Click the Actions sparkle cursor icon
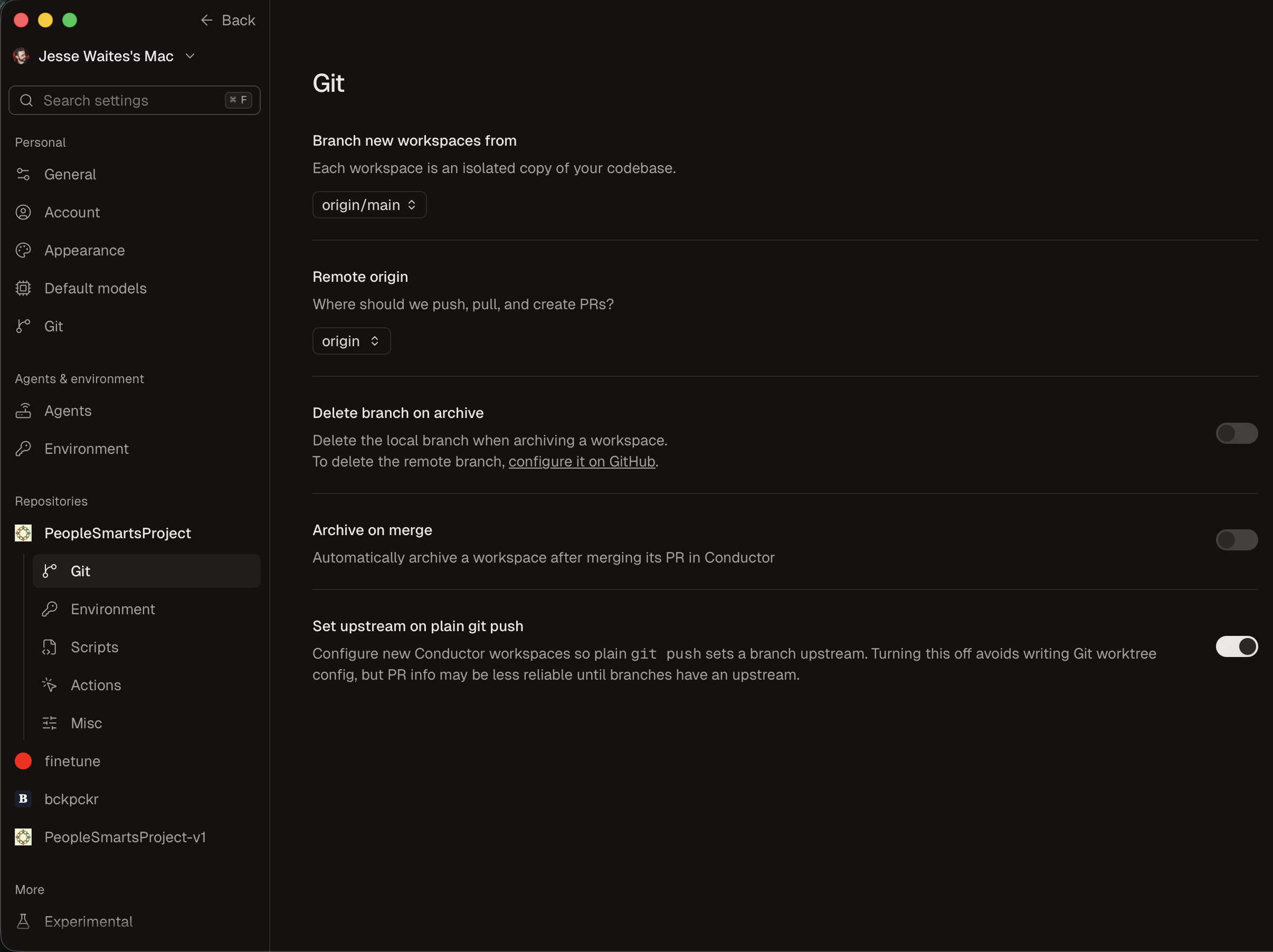1273x952 pixels. (50, 685)
